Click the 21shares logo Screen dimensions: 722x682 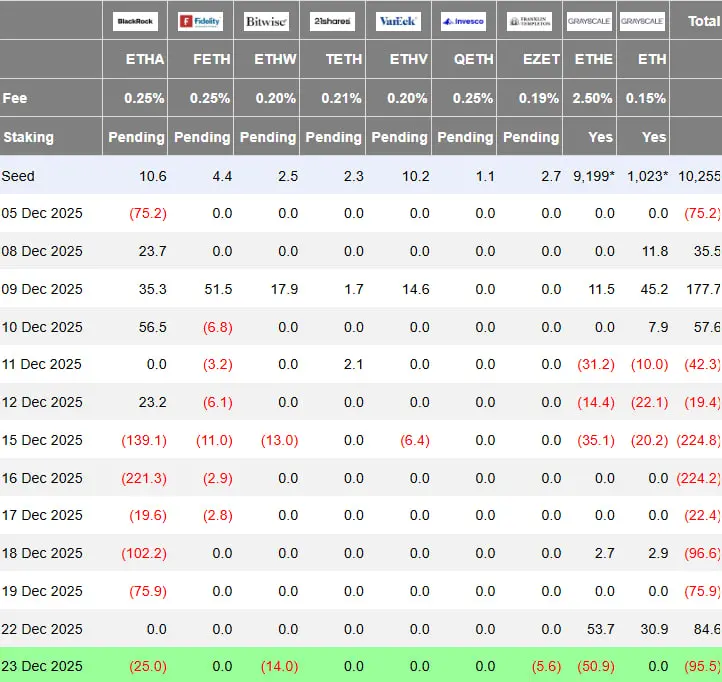point(332,21)
